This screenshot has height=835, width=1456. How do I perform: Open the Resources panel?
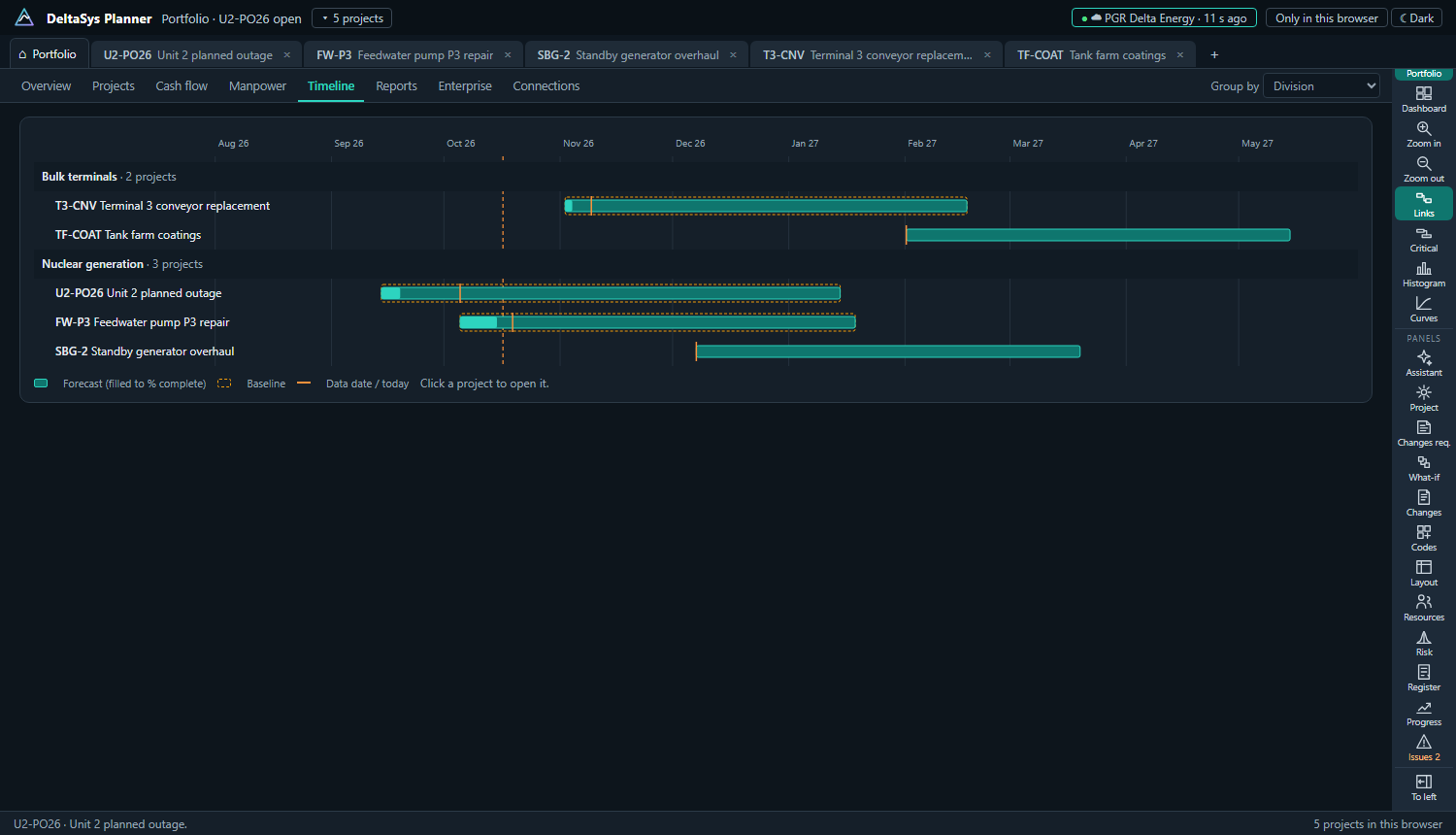pyautogui.click(x=1424, y=608)
